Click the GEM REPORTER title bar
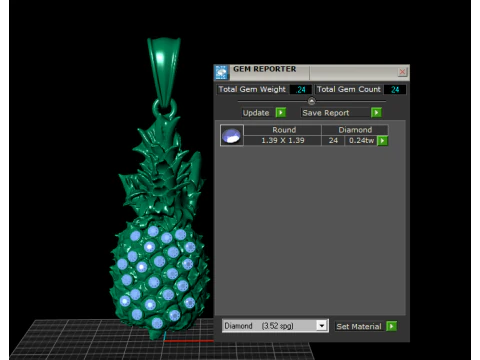480x360 pixels. coord(312,72)
